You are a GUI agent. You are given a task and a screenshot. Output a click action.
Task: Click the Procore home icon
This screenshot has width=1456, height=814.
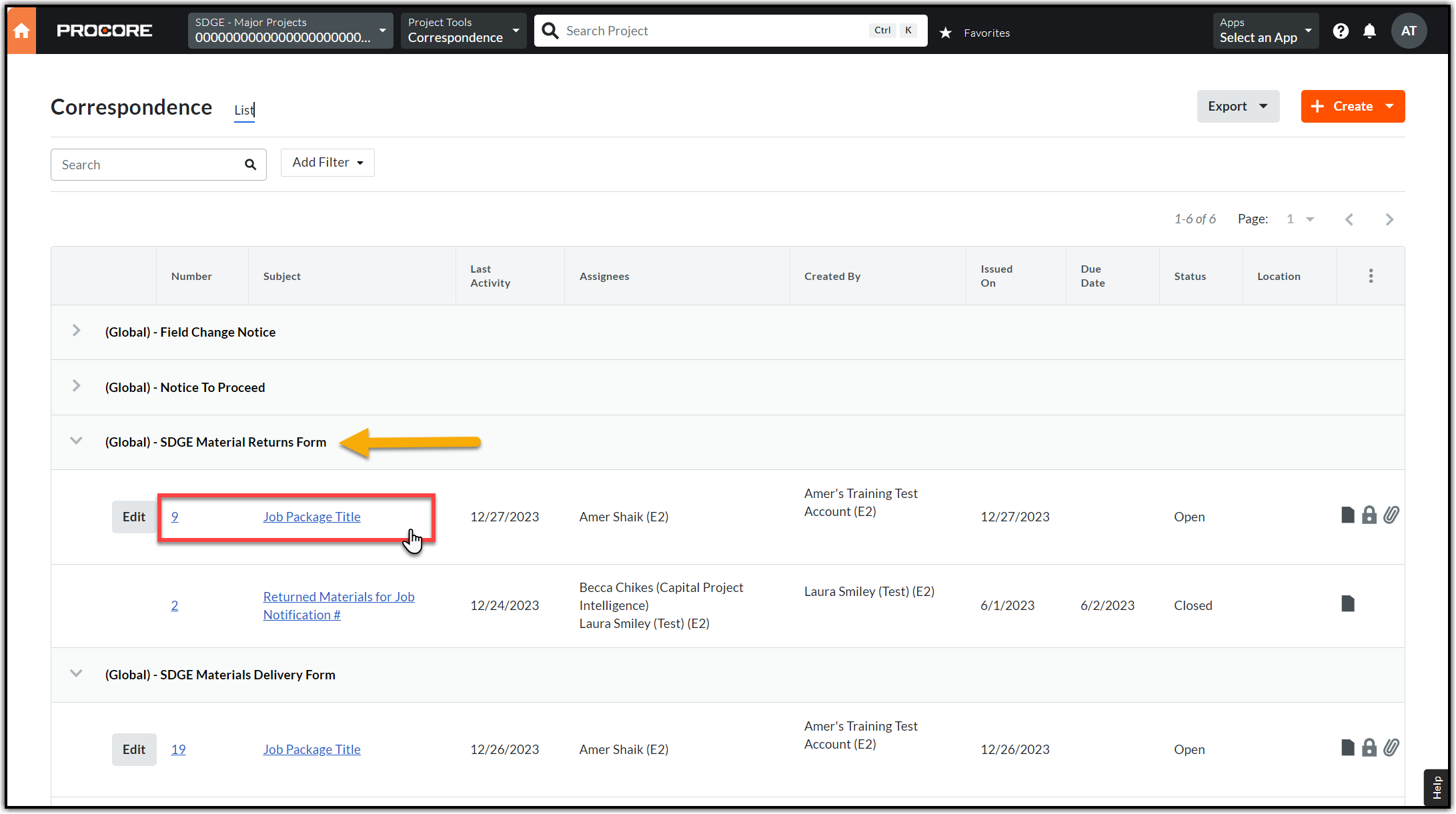point(21,31)
